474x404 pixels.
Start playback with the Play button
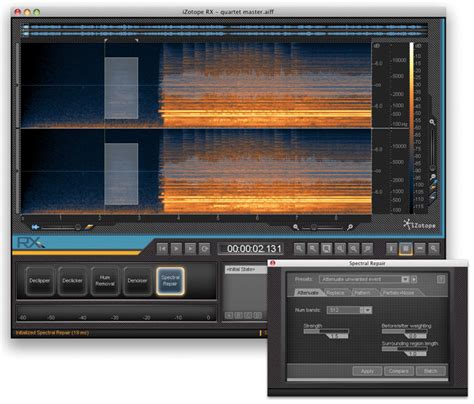176,249
